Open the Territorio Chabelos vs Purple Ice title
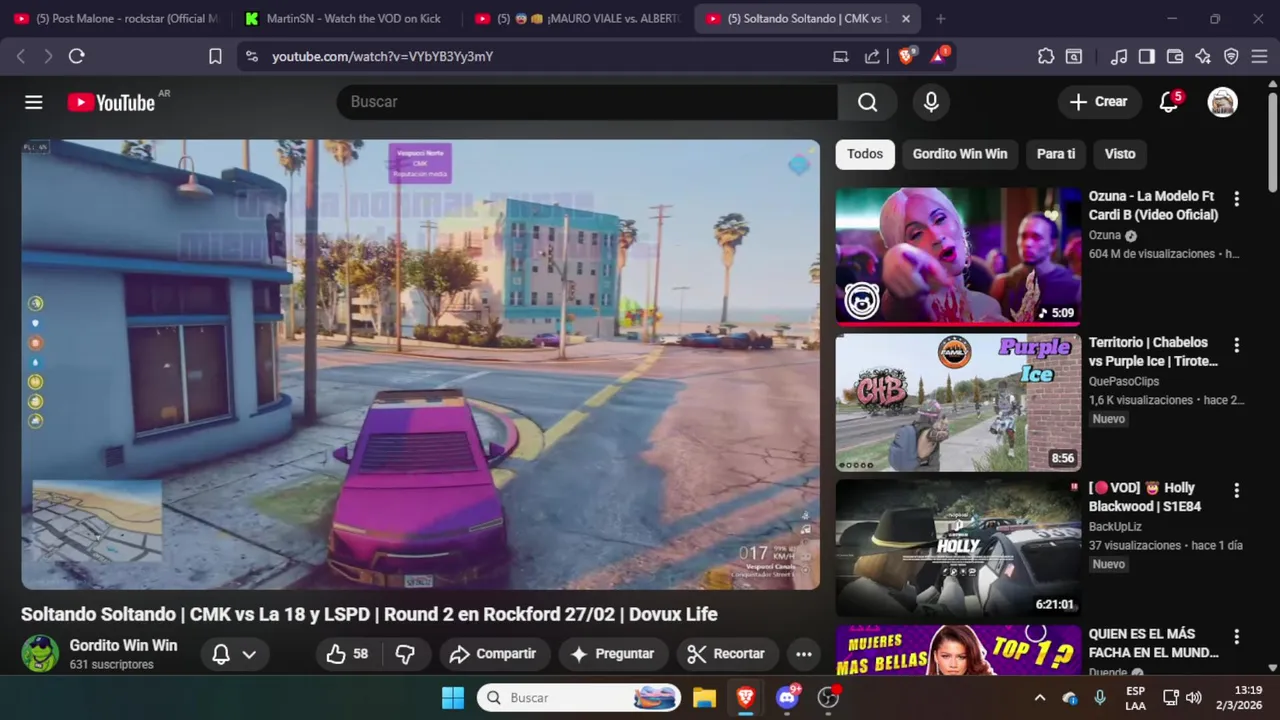 coord(1153,352)
